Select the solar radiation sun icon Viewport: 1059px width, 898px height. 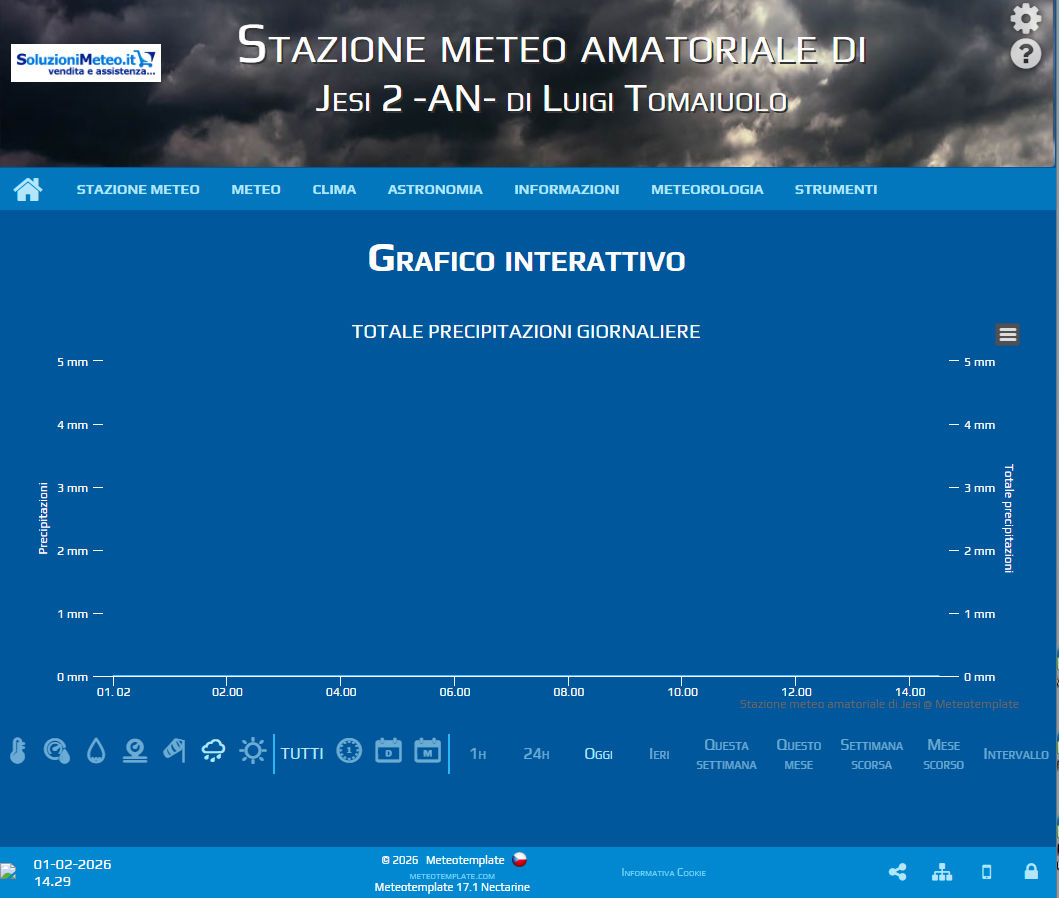252,751
